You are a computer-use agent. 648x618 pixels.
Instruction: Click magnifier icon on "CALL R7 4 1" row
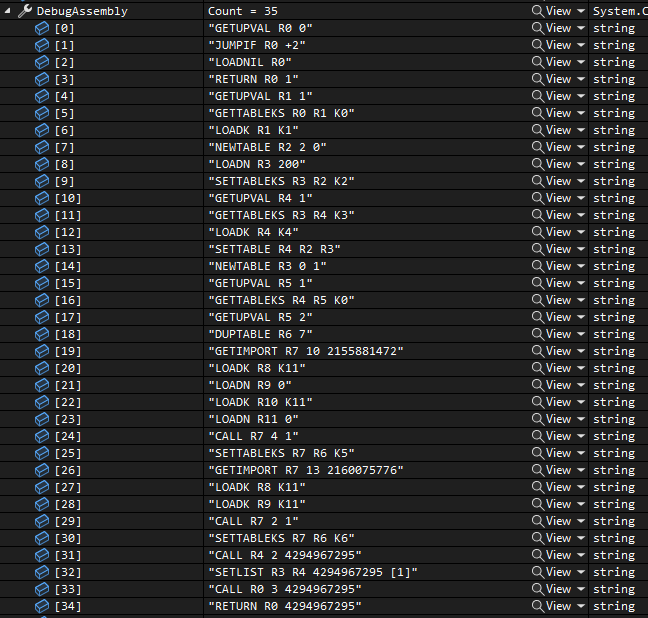pos(538,436)
